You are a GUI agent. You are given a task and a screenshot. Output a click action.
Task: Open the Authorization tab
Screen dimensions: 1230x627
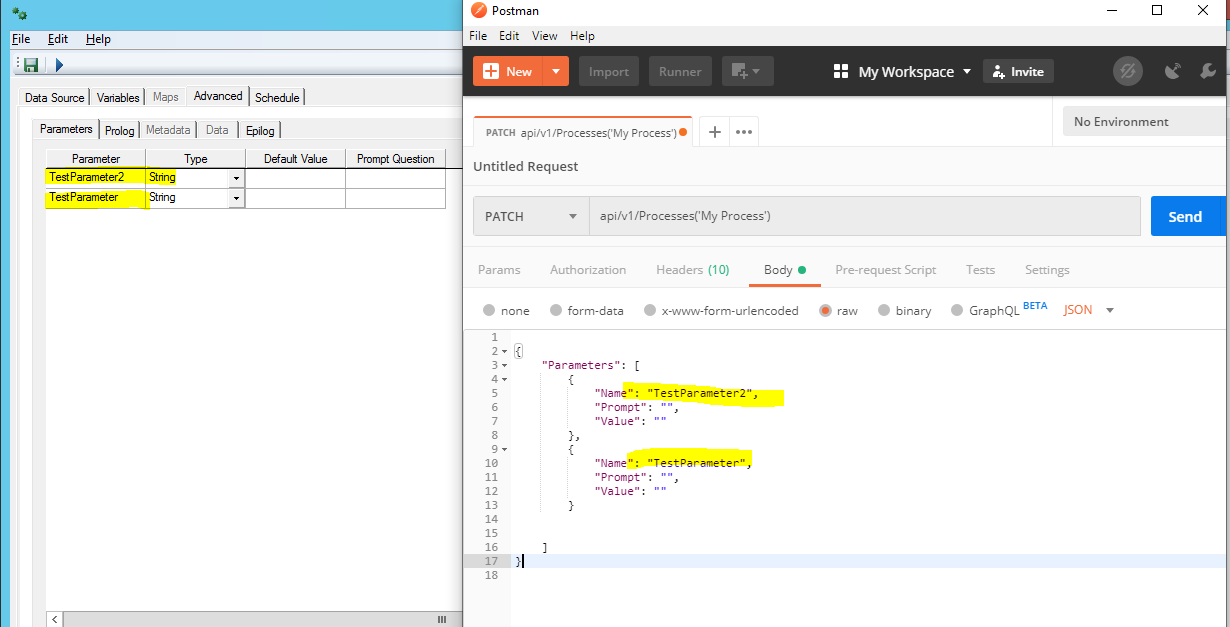click(x=588, y=270)
